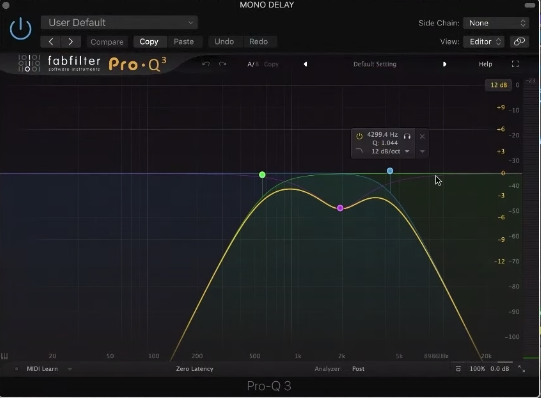Close the plugin window
This screenshot has width=541, height=398.
pyautogui.click(x=6, y=5)
